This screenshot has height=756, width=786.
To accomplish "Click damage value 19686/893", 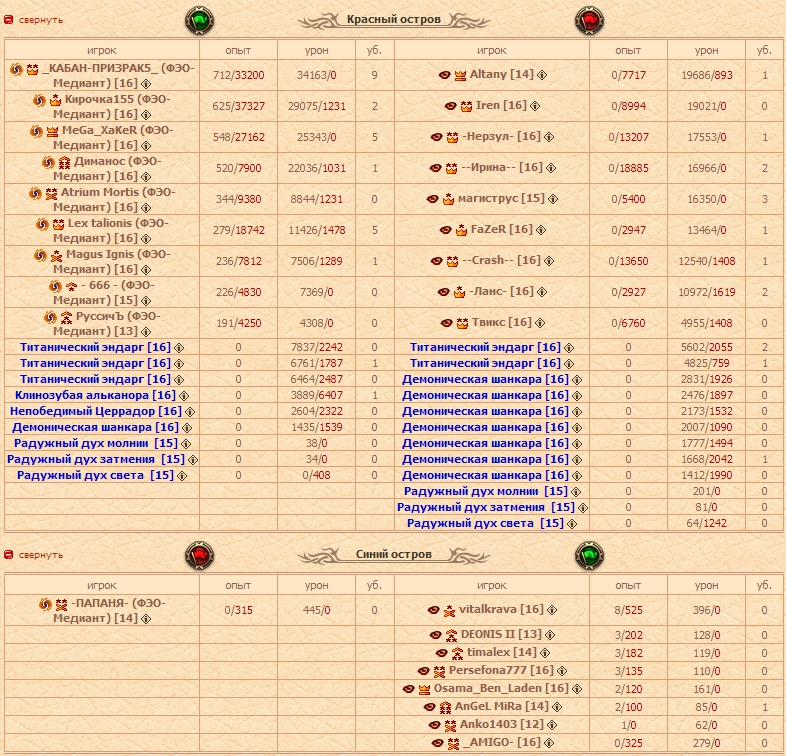I will coord(706,75).
